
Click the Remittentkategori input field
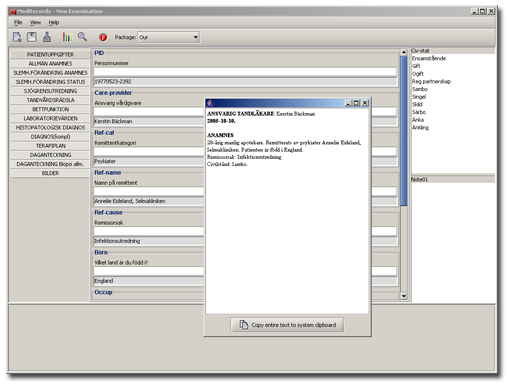pos(149,152)
